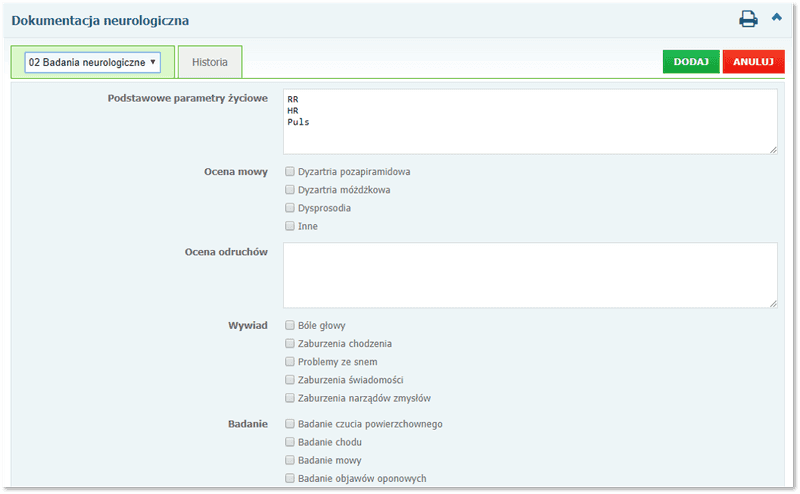Check the Badanie mowy checkbox
800x494 pixels.
tap(290, 460)
